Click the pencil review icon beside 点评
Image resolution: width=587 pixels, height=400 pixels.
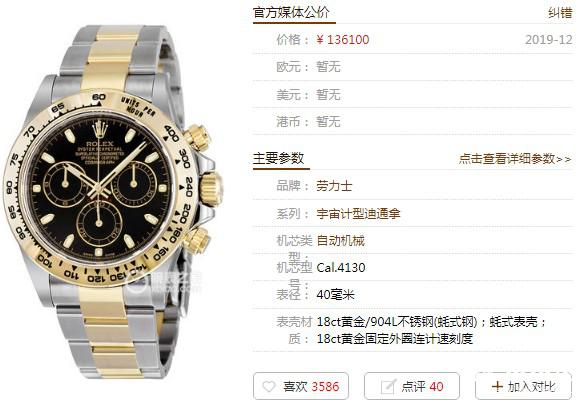click(x=388, y=386)
